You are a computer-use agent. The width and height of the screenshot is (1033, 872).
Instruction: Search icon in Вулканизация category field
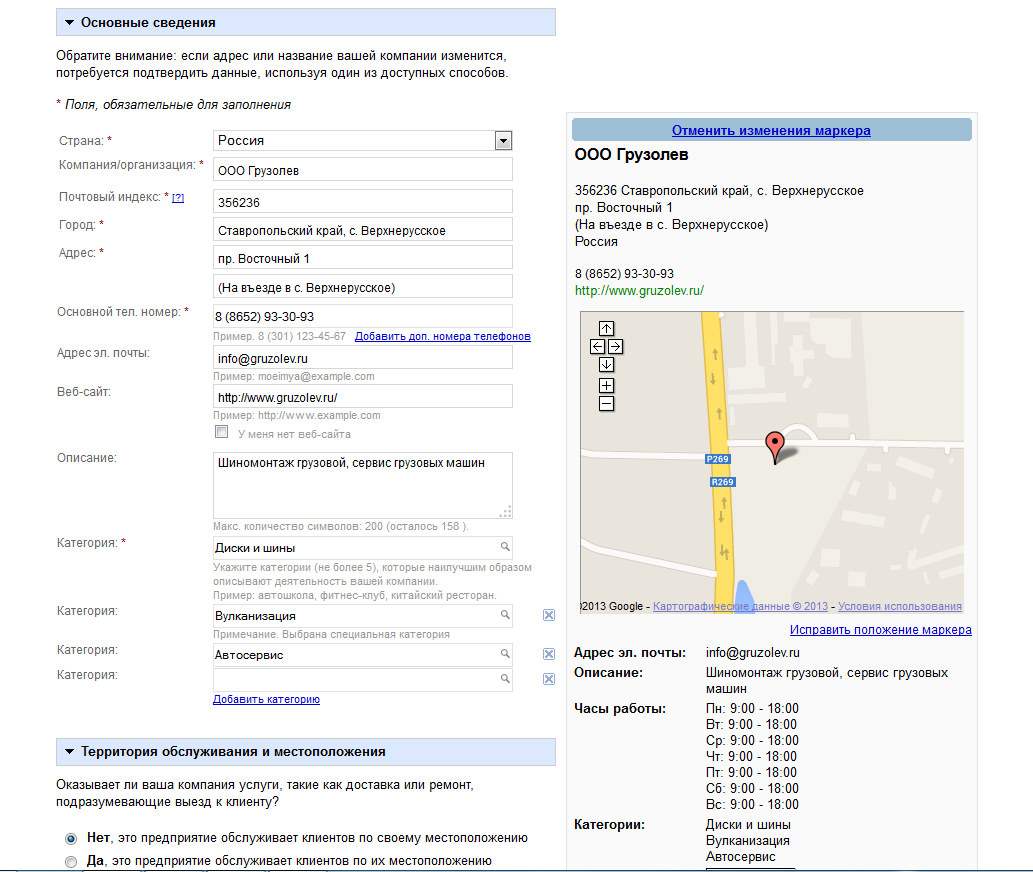click(x=505, y=614)
